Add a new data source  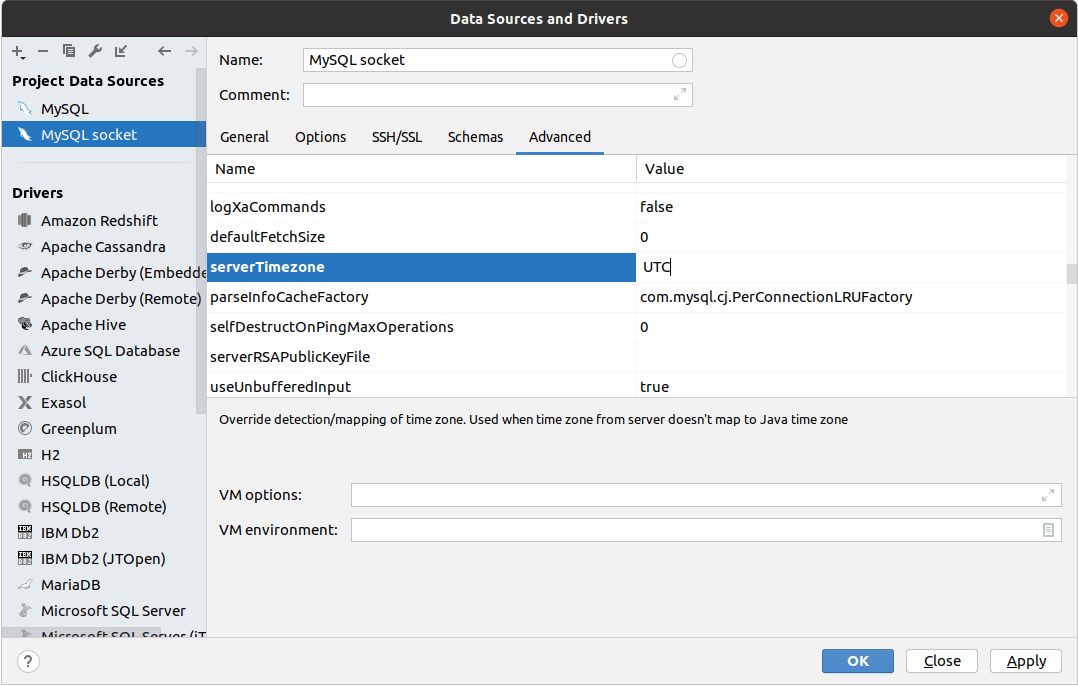(15, 51)
